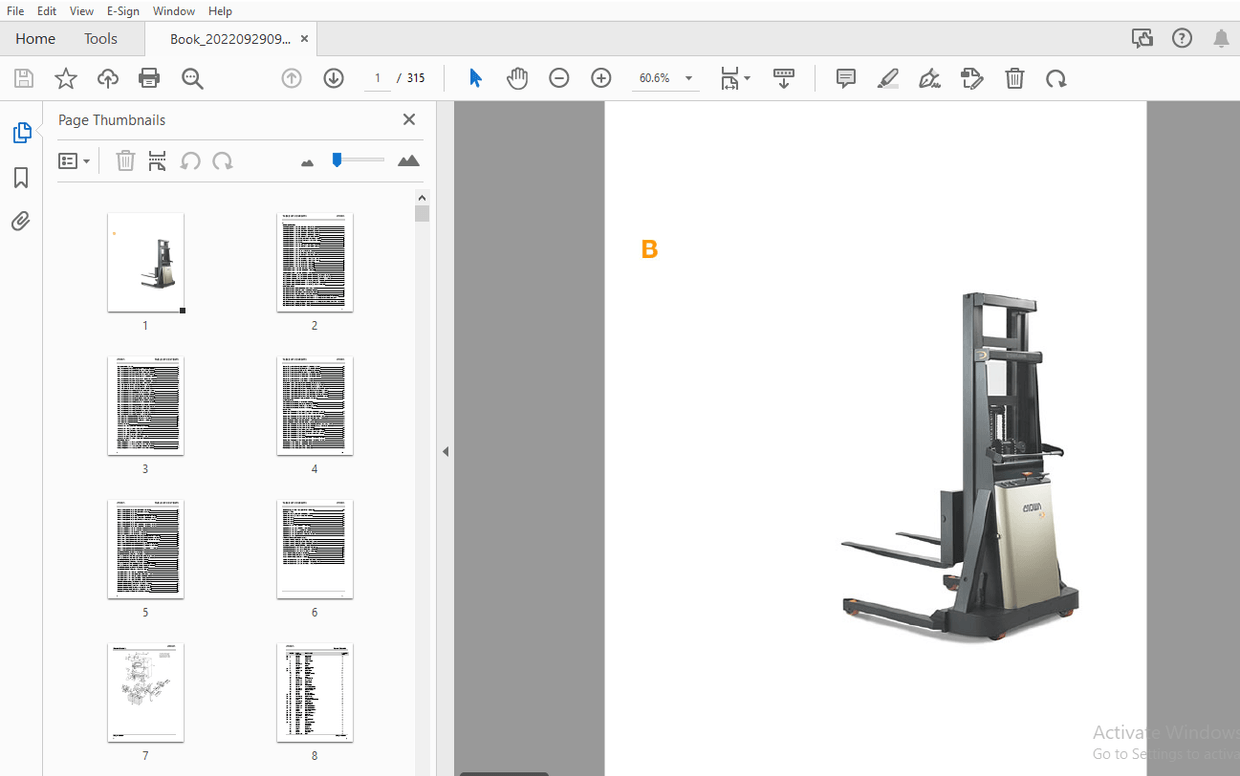Enable the Selection arrow tool

[x=476, y=77]
